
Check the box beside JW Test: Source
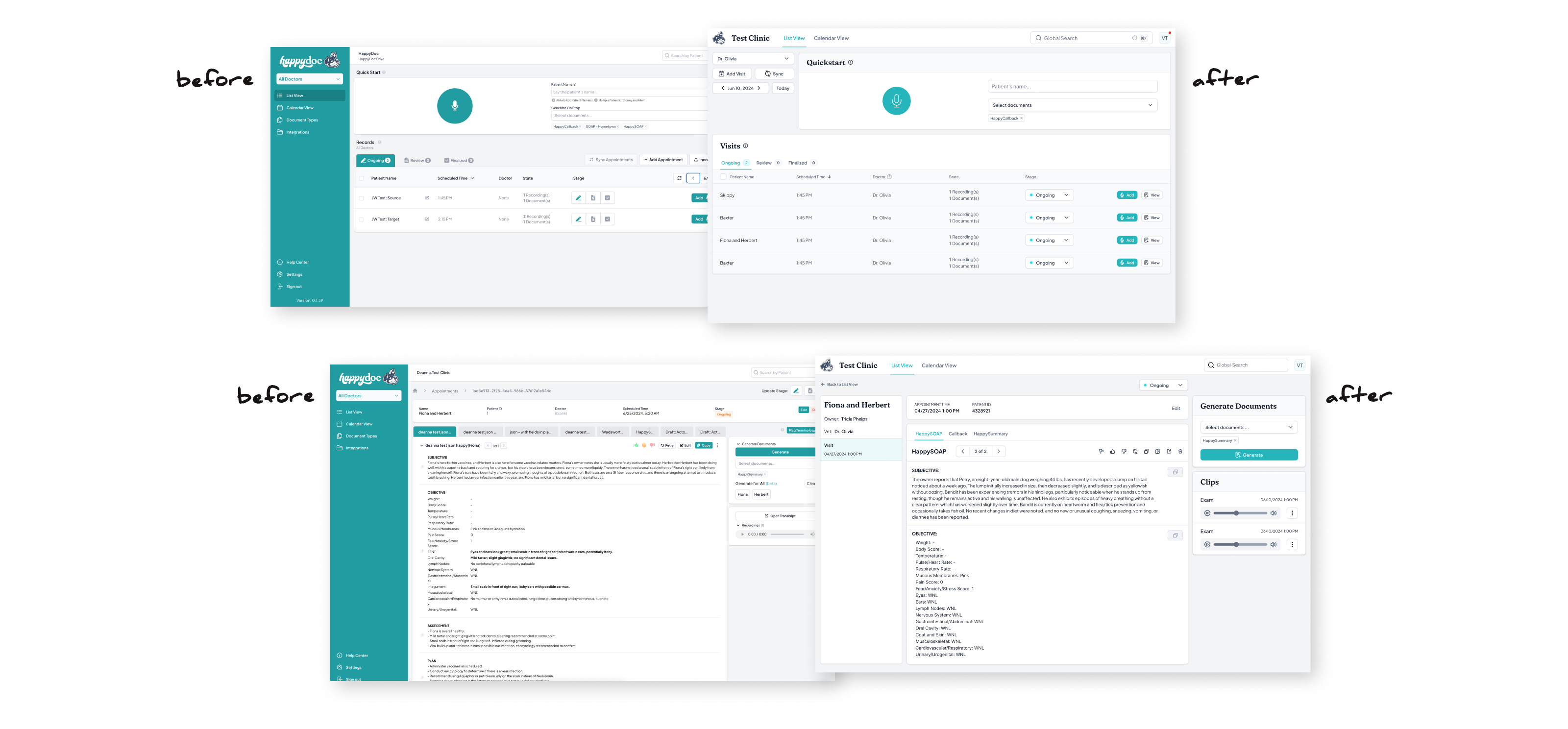(362, 198)
